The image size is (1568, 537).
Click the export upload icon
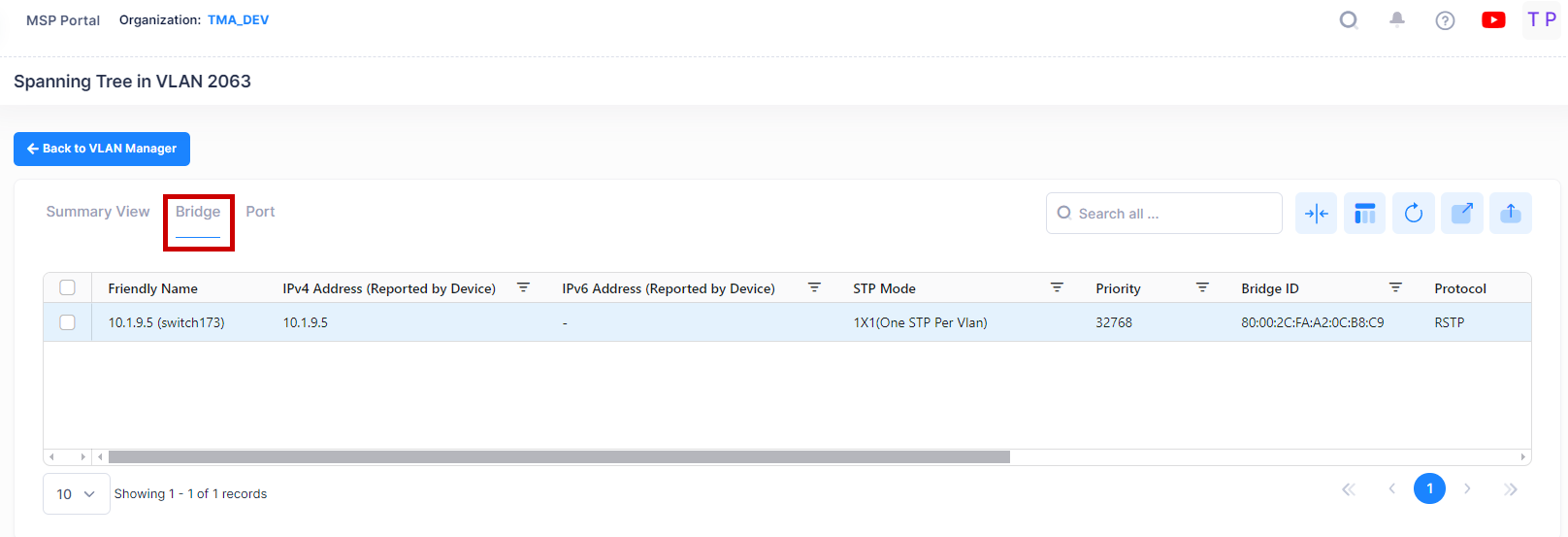[x=1511, y=214]
